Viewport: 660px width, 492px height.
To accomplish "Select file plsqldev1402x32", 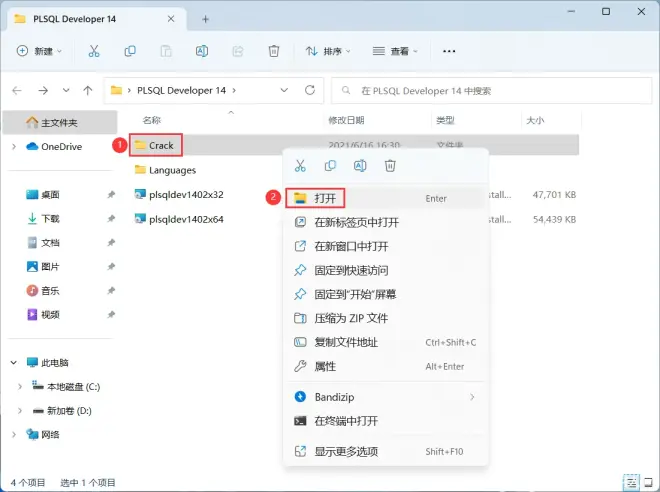I will [179, 194].
